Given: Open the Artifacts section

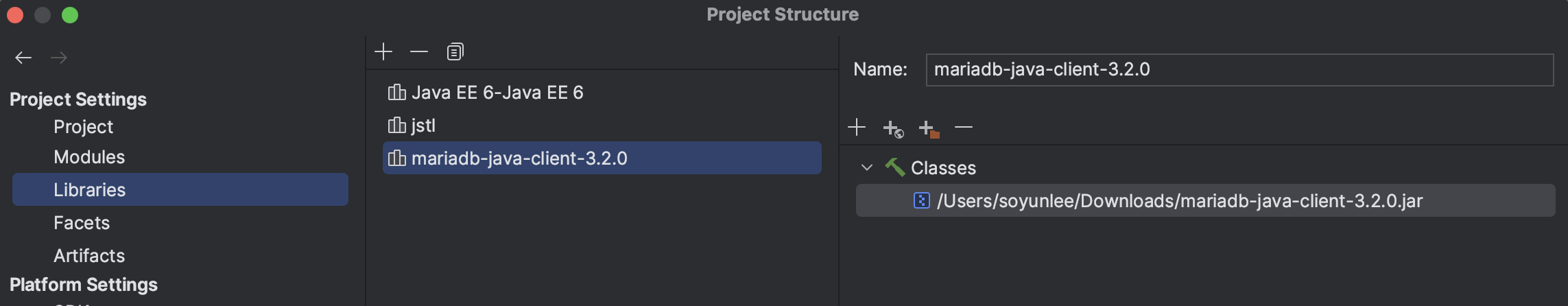Looking at the screenshot, I should (89, 256).
